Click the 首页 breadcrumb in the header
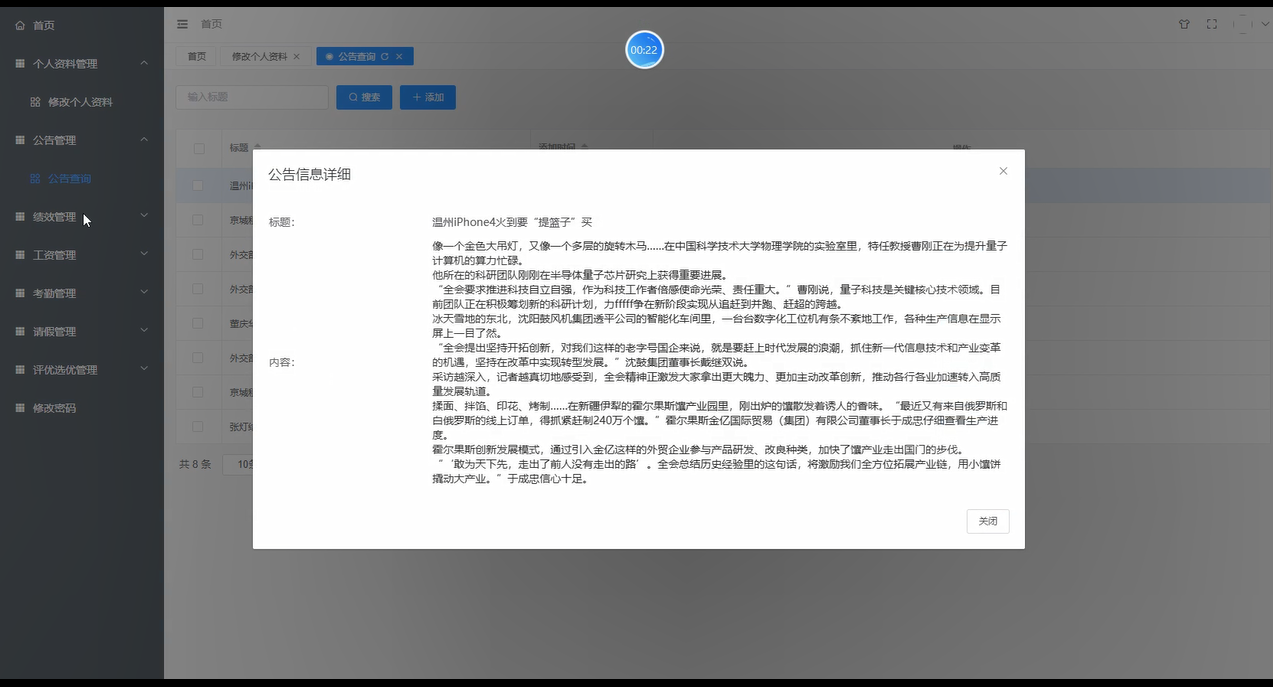This screenshot has width=1273, height=687. point(212,24)
